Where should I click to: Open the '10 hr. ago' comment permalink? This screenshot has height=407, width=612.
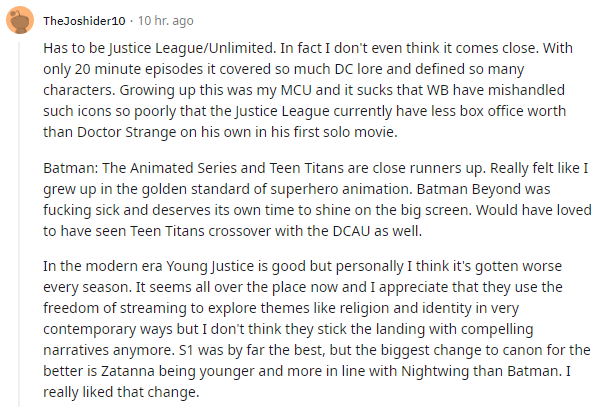[x=165, y=21]
